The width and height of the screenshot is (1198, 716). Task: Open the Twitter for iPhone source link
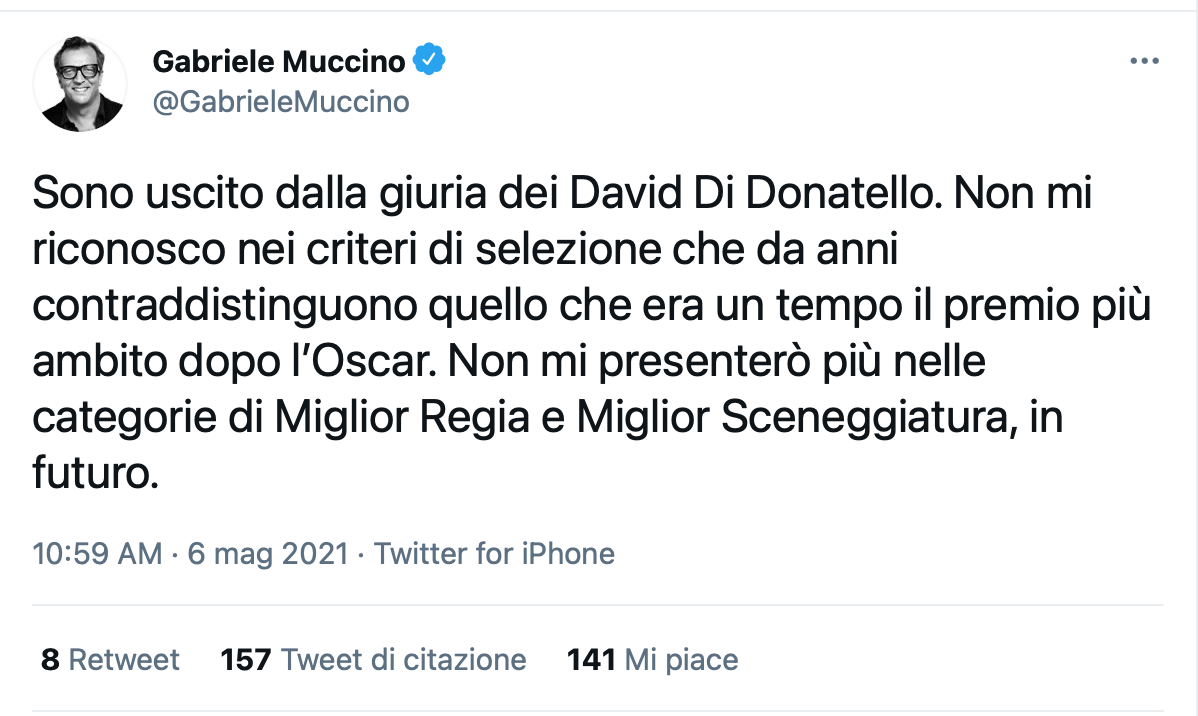494,553
